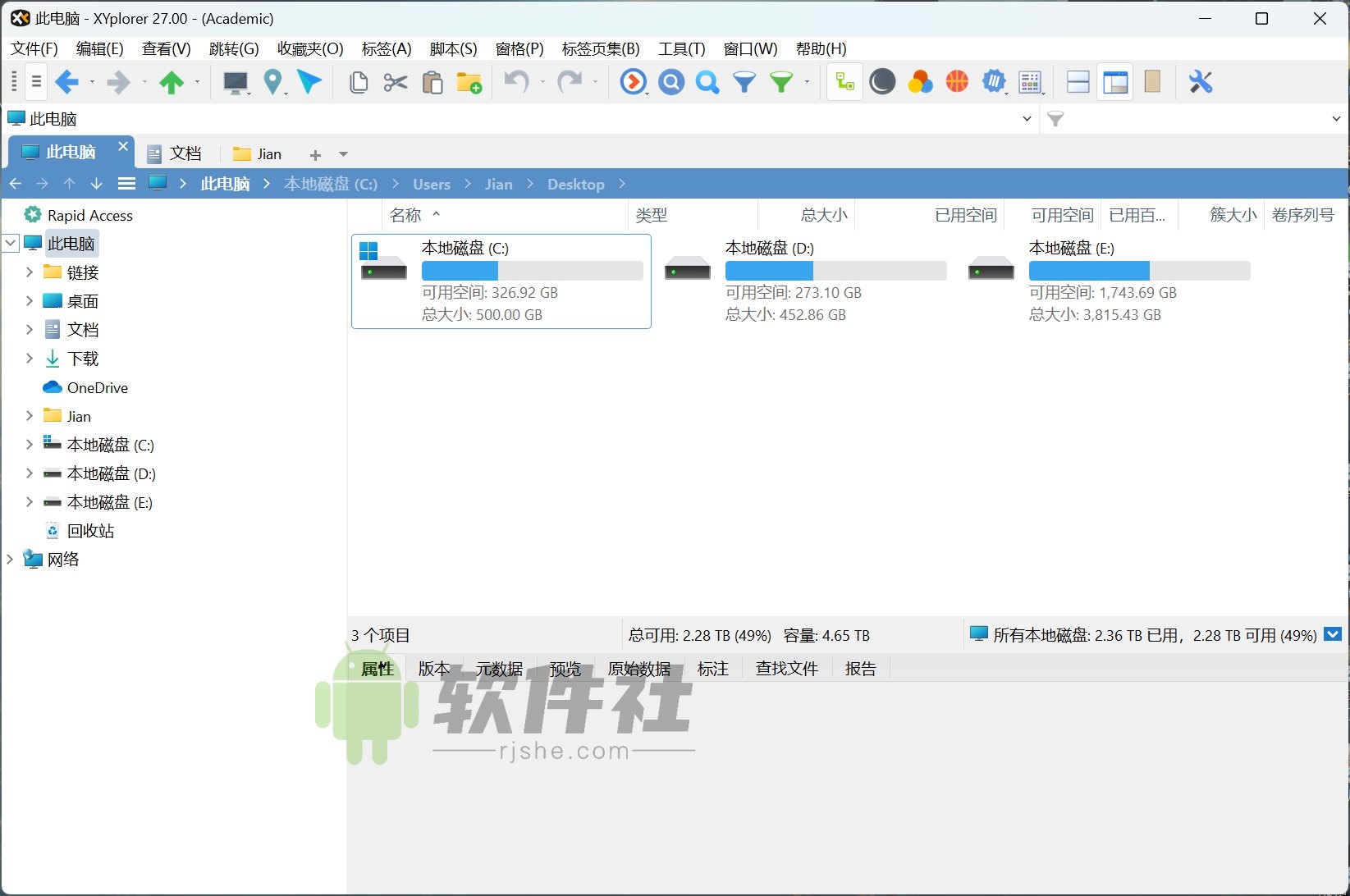Open the color filters toolbar icon
This screenshot has height=896, width=1350.
(920, 82)
